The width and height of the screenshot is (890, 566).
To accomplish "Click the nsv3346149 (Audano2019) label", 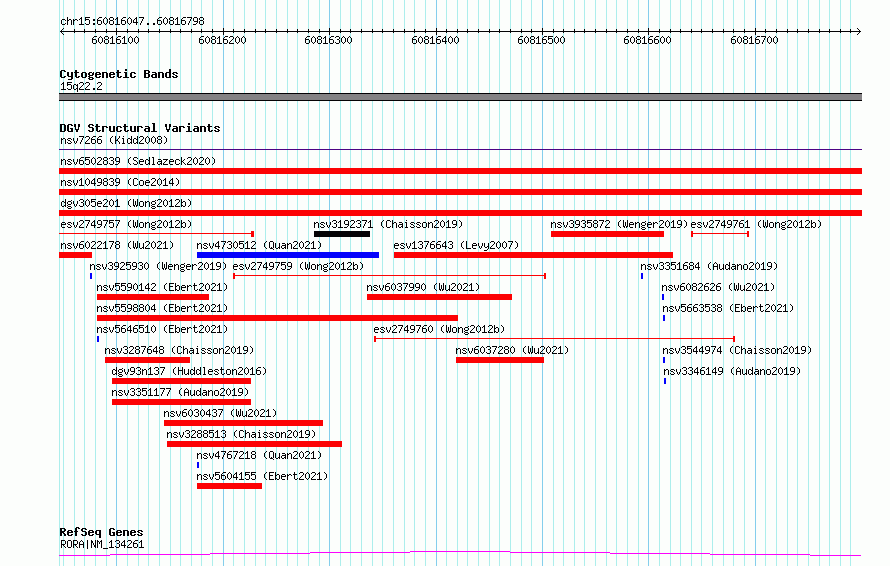I will point(732,371).
